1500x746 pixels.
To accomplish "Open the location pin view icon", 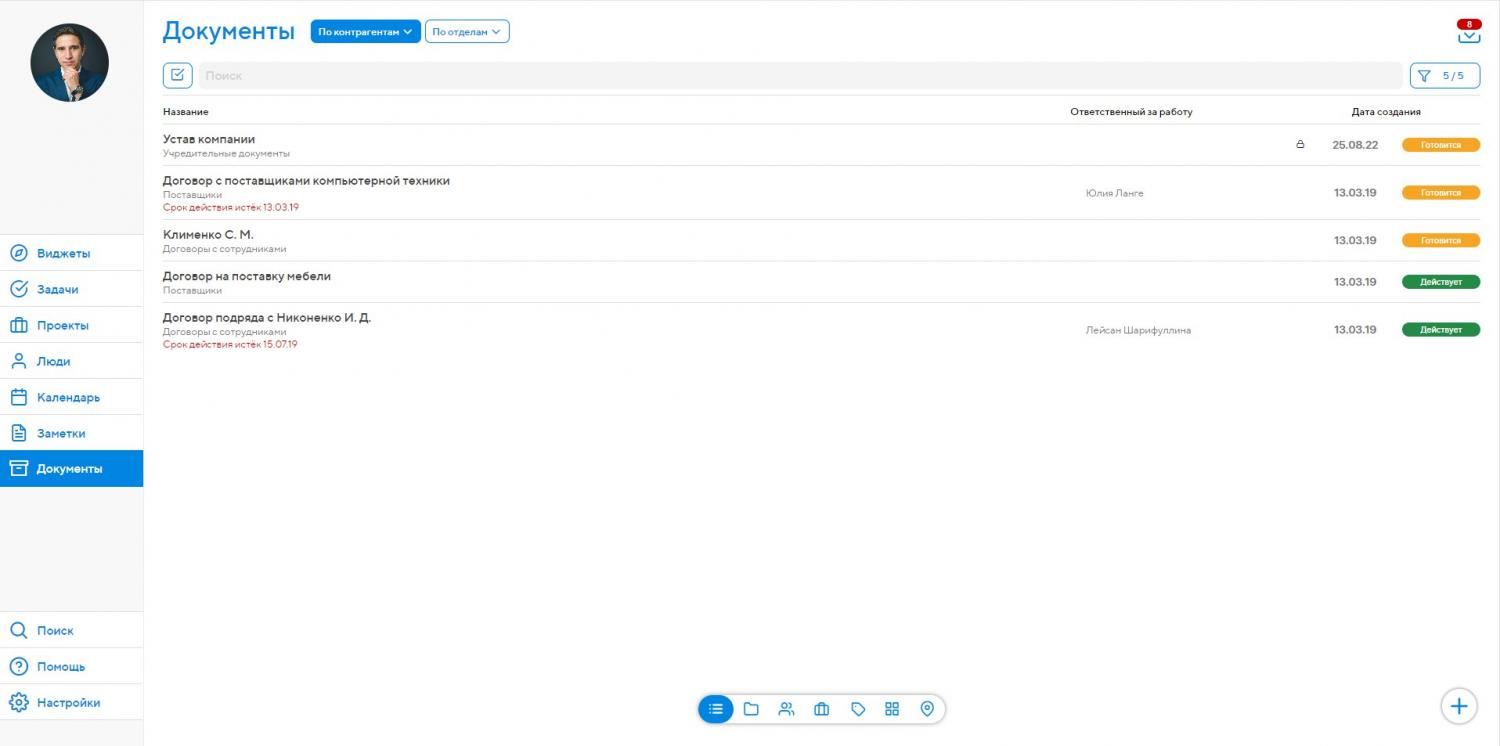I will [927, 709].
